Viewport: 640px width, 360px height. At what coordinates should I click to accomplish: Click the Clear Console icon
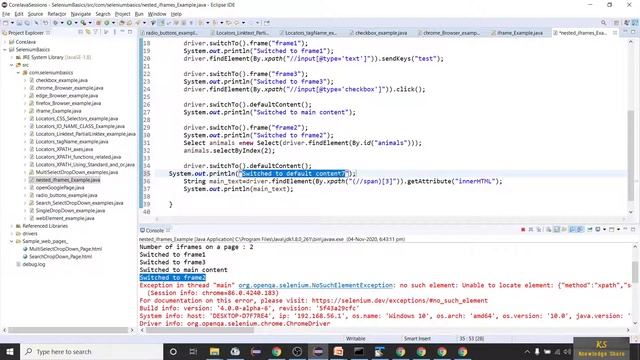[548, 230]
